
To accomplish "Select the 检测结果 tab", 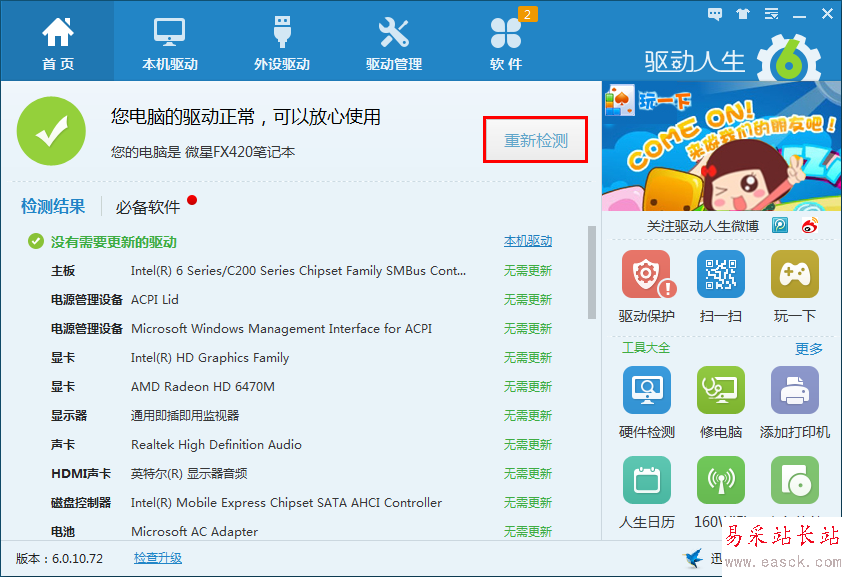I will [x=53, y=206].
